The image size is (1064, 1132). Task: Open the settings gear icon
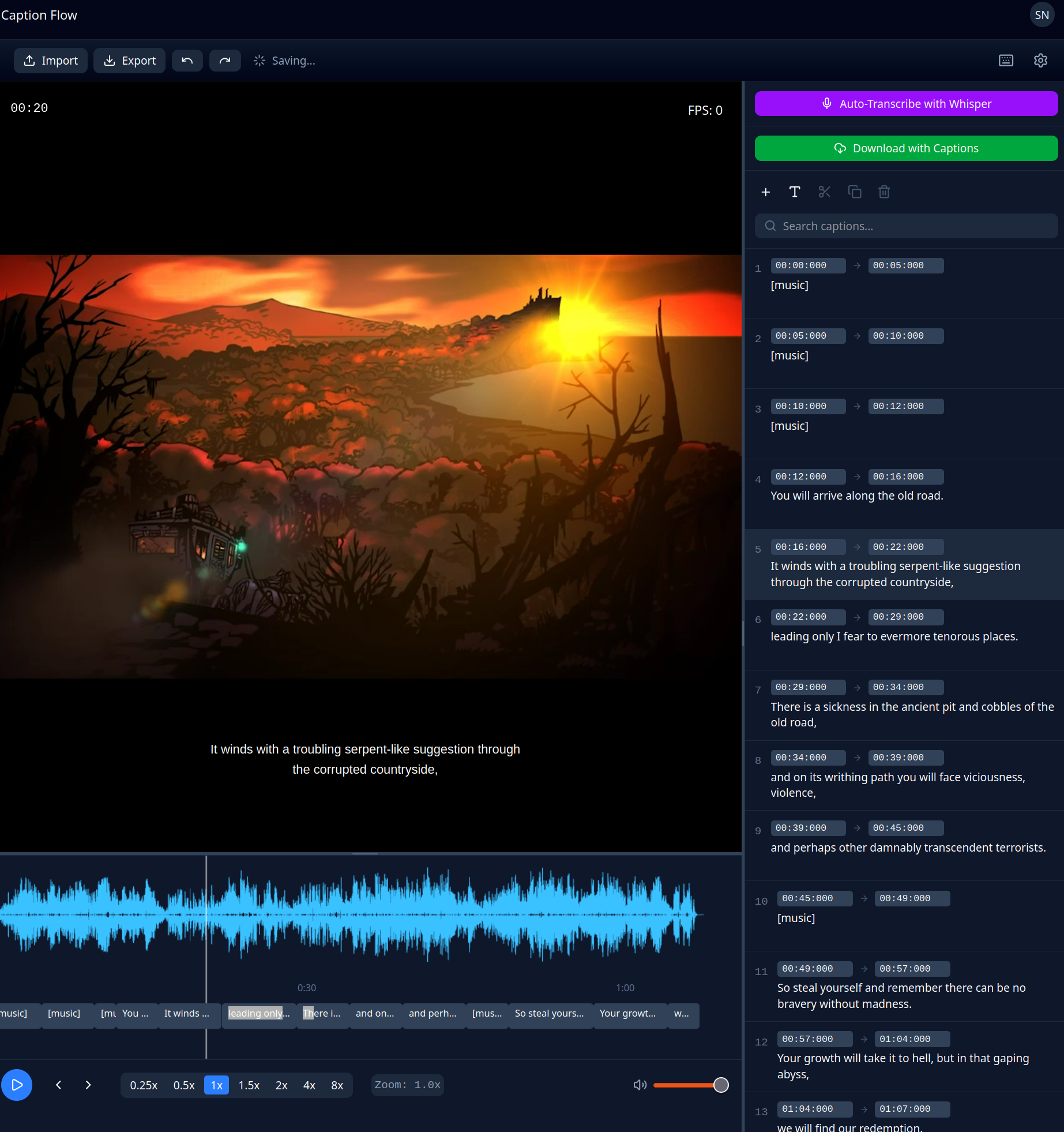pyautogui.click(x=1040, y=61)
